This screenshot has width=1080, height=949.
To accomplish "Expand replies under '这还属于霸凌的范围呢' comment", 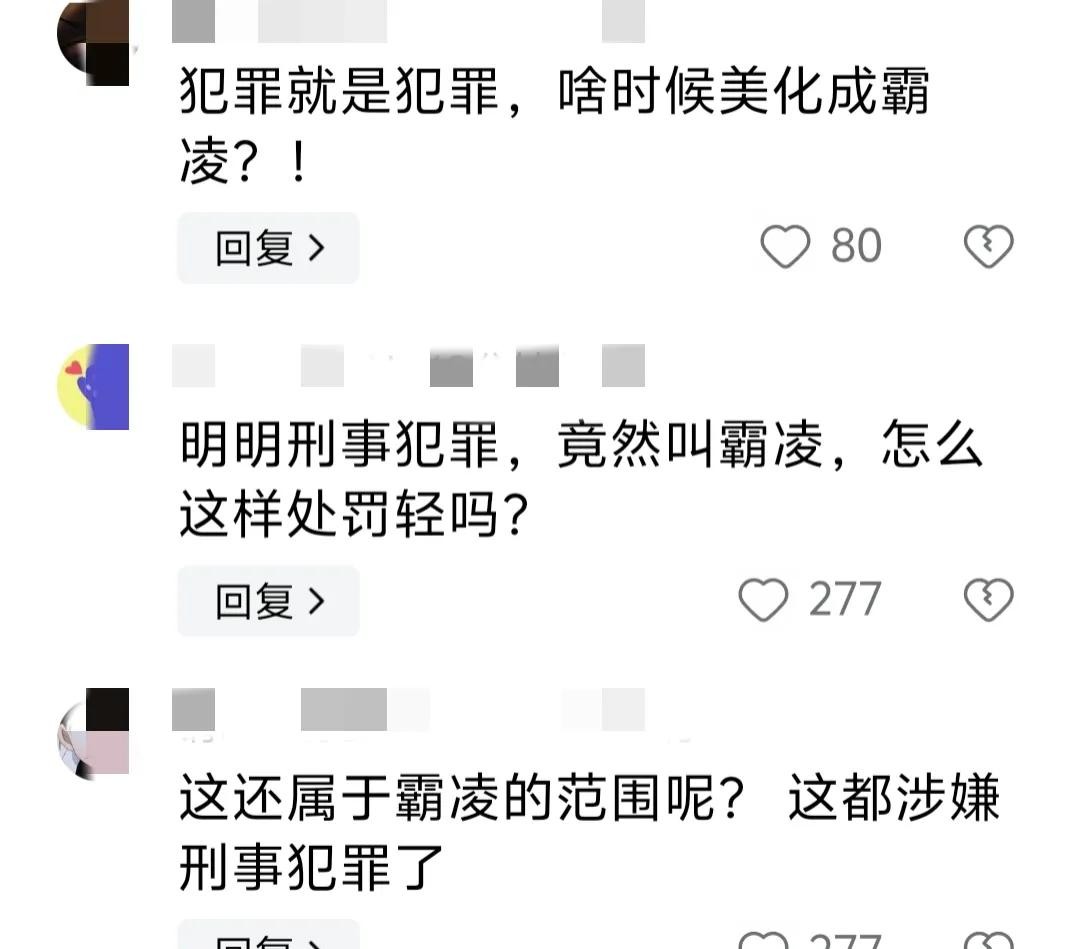I will click(269, 935).
